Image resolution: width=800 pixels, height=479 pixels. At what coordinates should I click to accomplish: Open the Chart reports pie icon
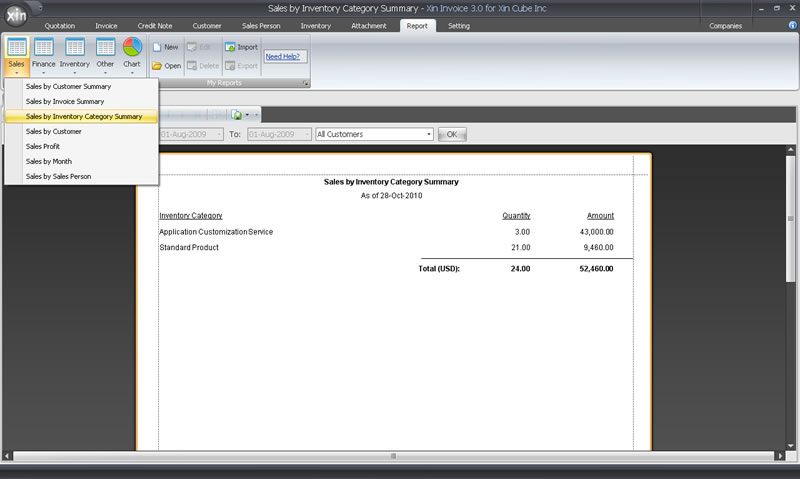tap(132, 47)
